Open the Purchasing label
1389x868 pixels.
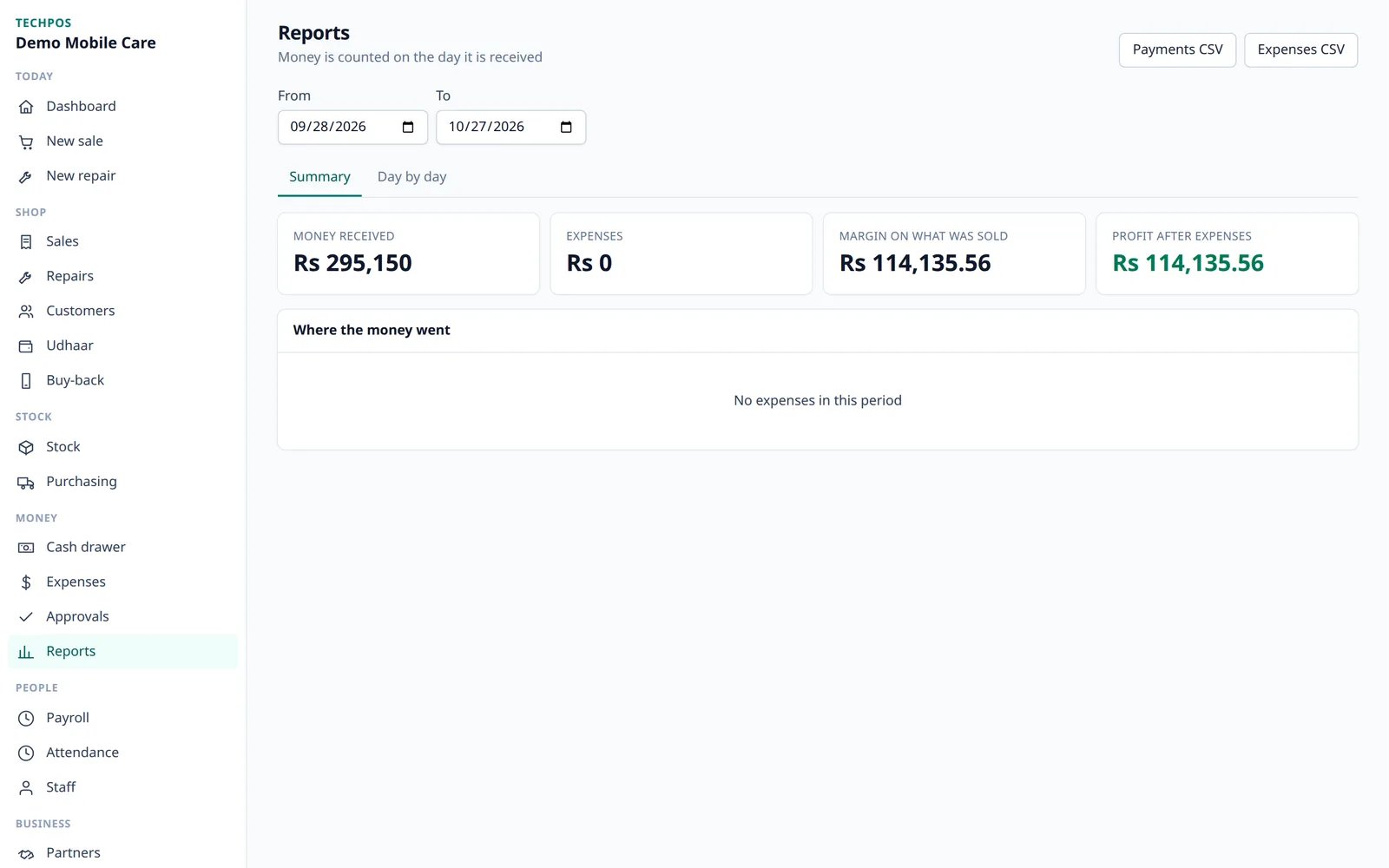(82, 483)
